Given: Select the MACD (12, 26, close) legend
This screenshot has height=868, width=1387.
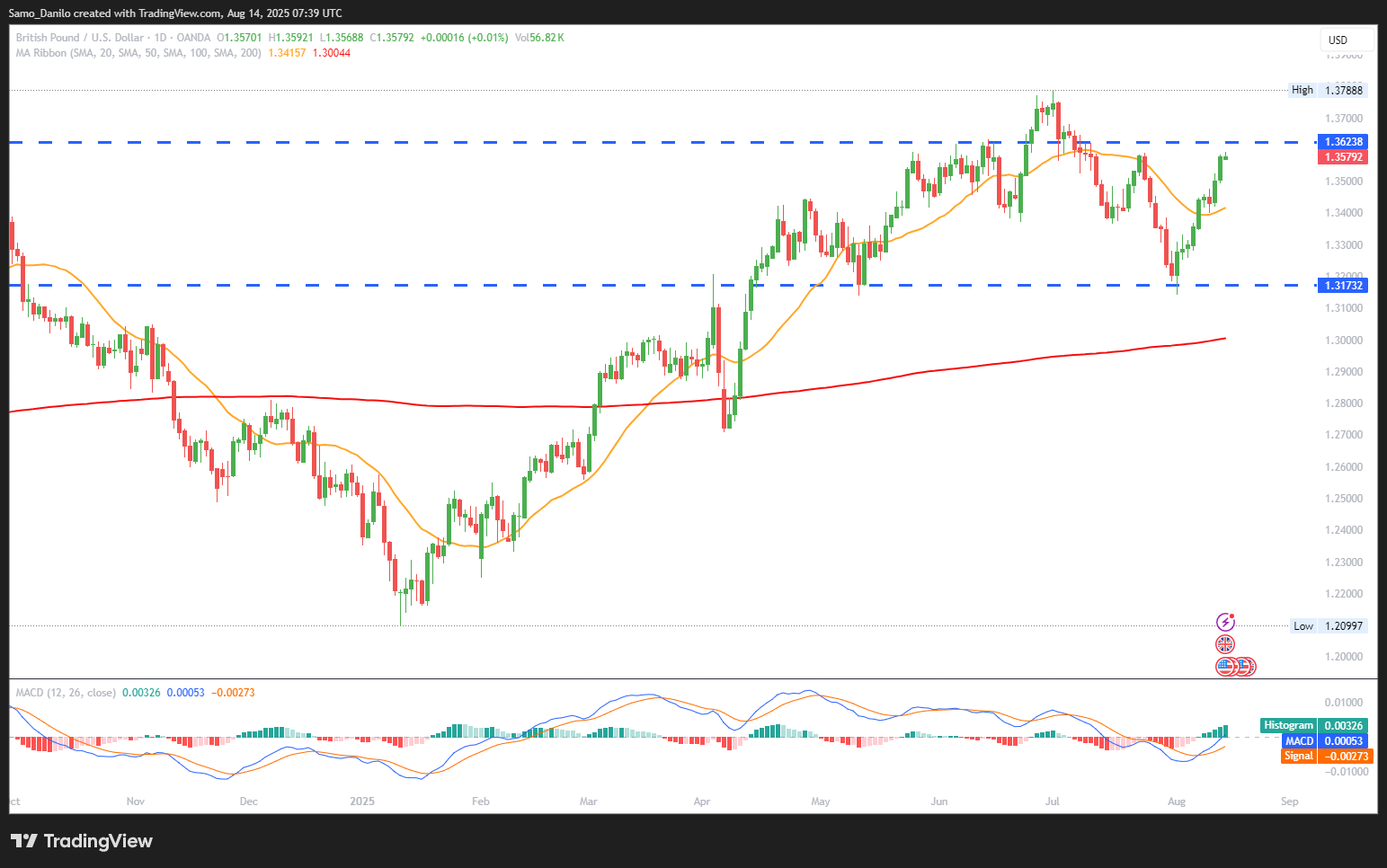Looking at the screenshot, I should click(x=66, y=693).
